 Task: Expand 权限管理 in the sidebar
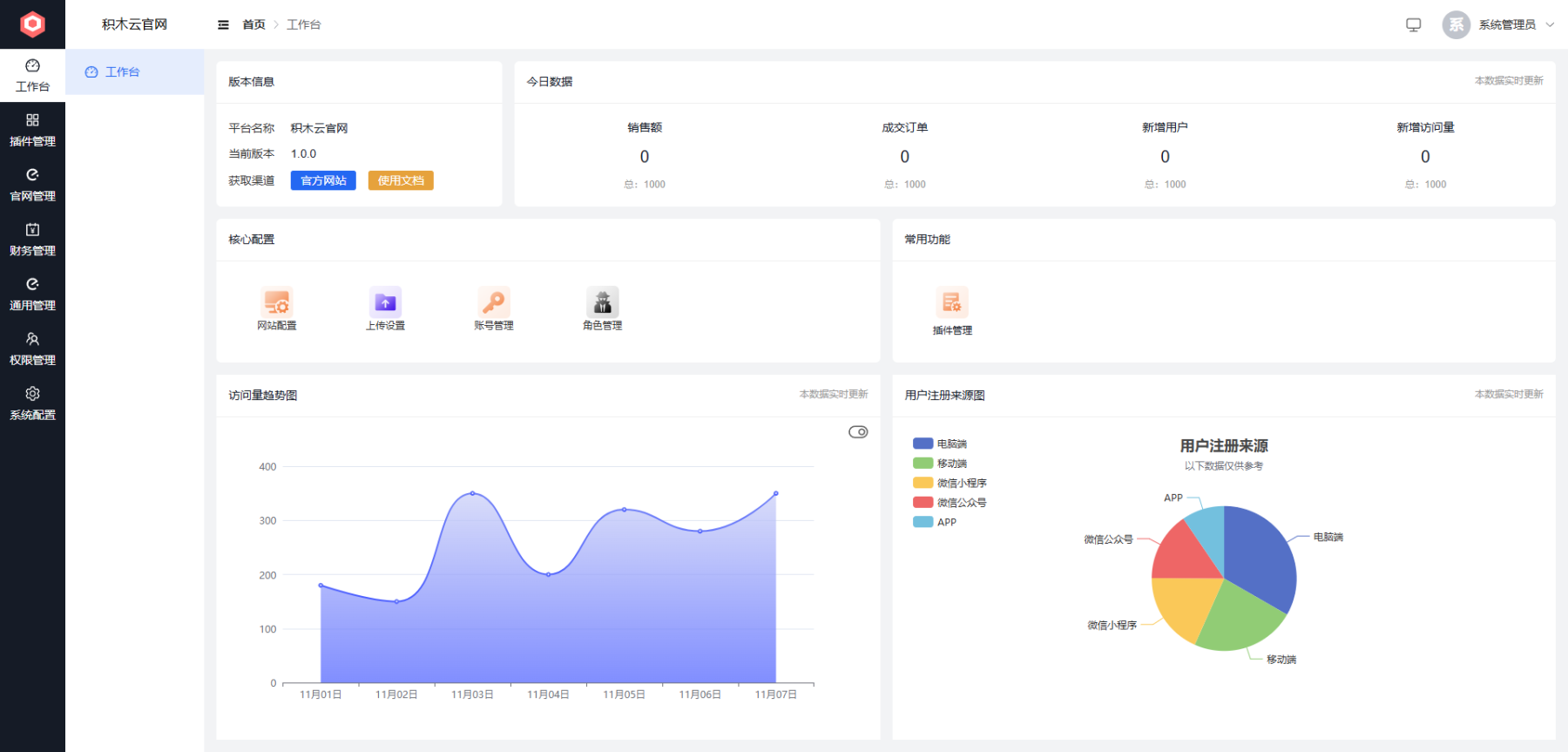click(32, 349)
